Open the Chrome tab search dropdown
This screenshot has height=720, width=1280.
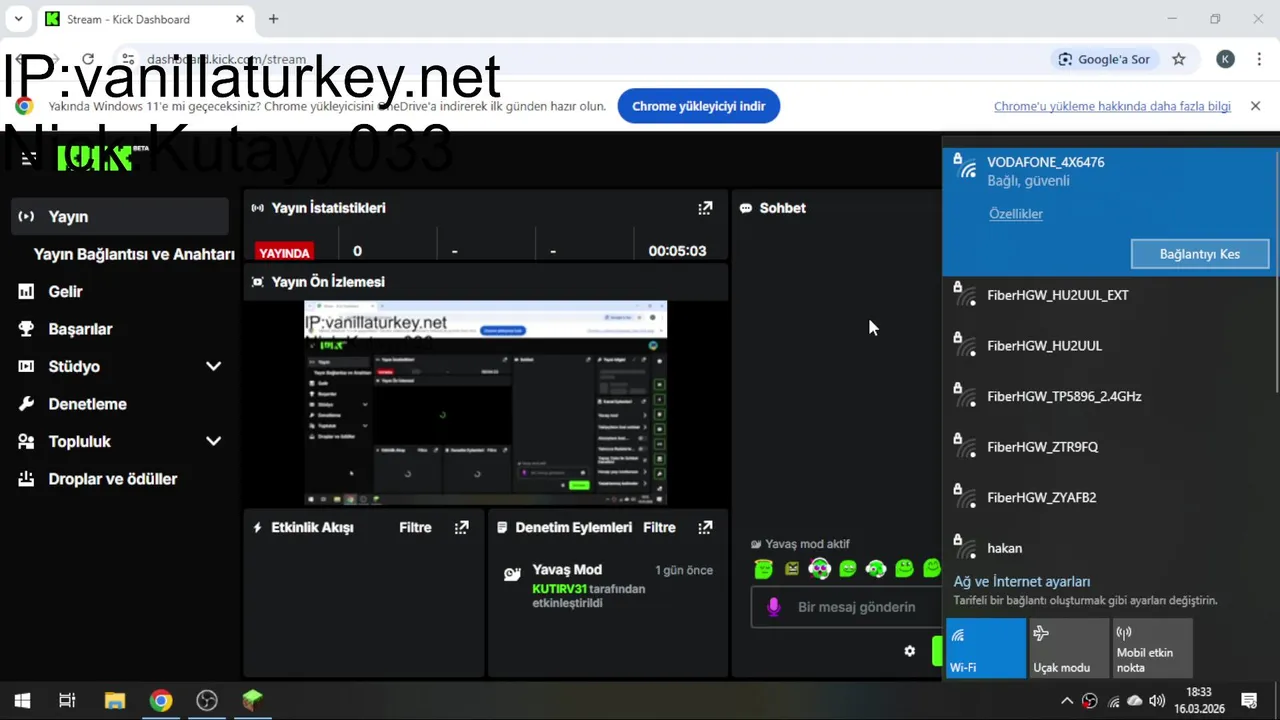click(18, 19)
